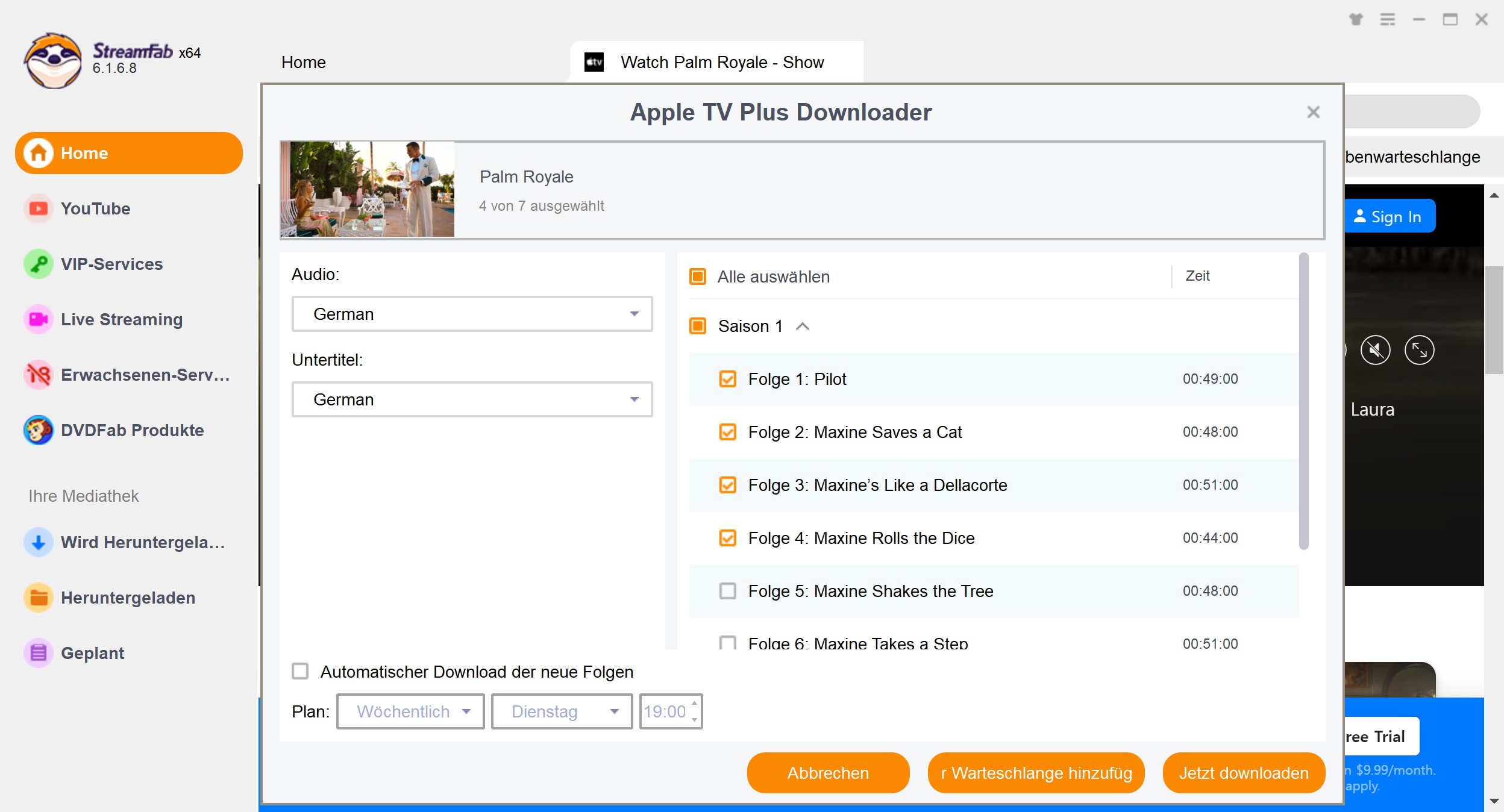Click the Erwachsenen-Services icon
Viewport: 1504px width, 812px height.
[39, 375]
